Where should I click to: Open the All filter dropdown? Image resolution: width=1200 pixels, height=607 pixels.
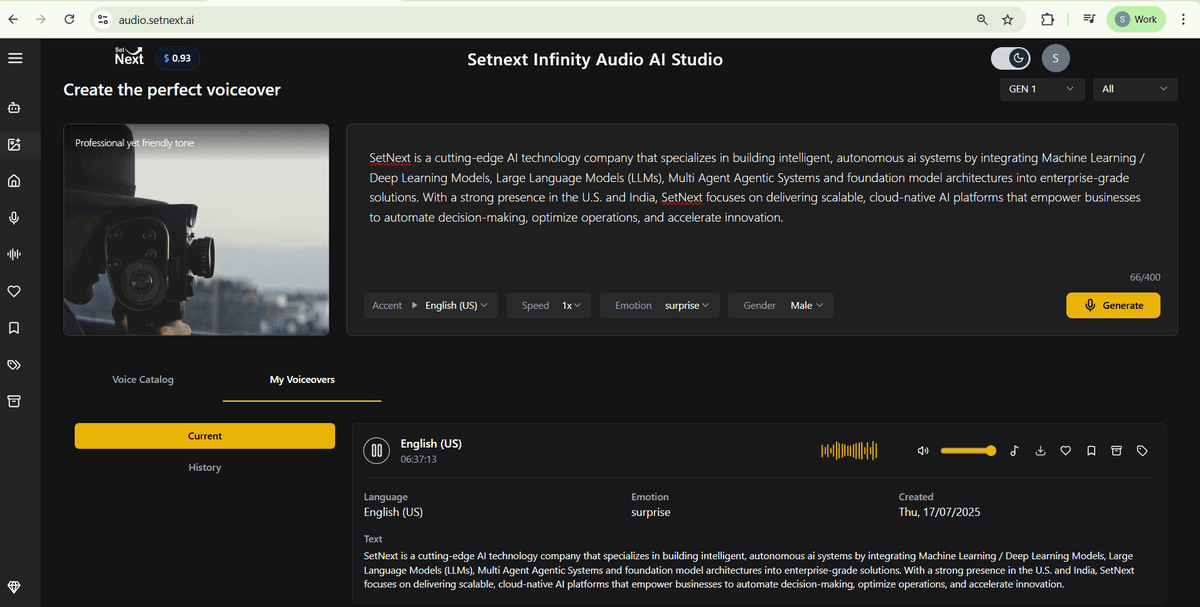[1135, 89]
